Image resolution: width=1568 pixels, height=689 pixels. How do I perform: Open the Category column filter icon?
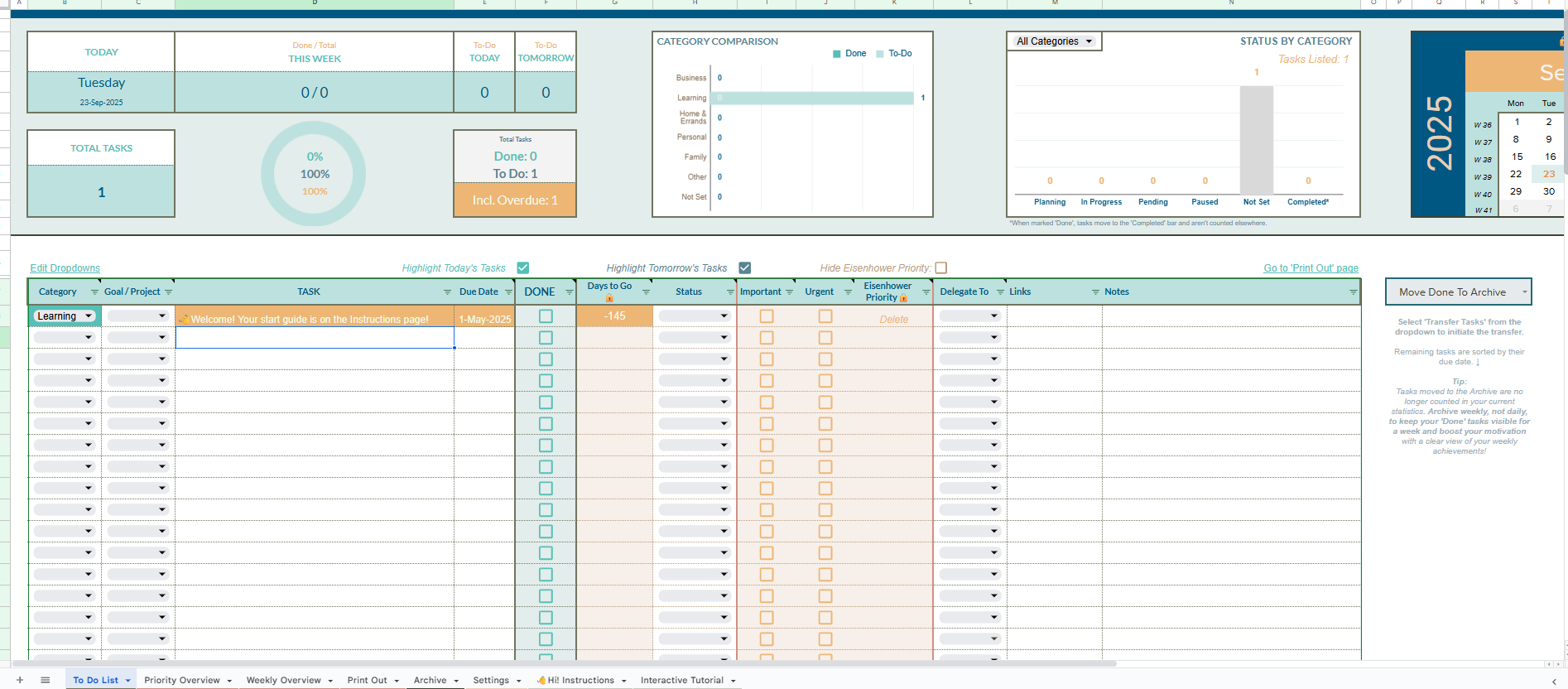click(x=94, y=292)
